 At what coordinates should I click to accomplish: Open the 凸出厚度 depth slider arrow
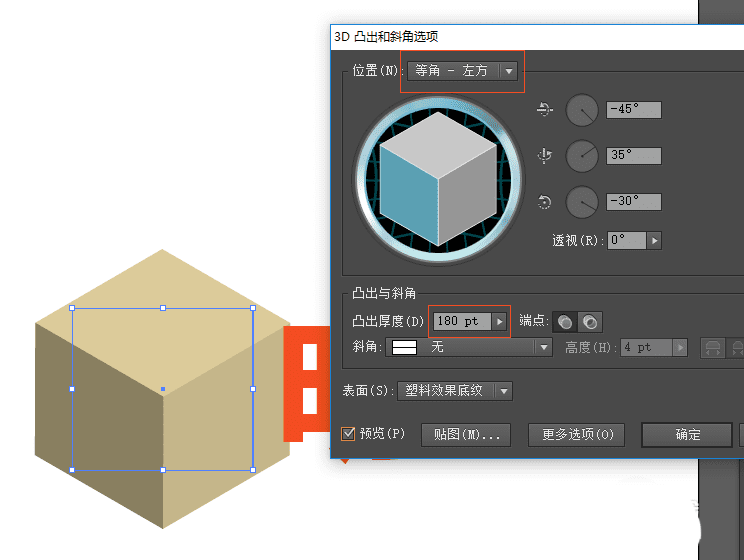coord(499,322)
